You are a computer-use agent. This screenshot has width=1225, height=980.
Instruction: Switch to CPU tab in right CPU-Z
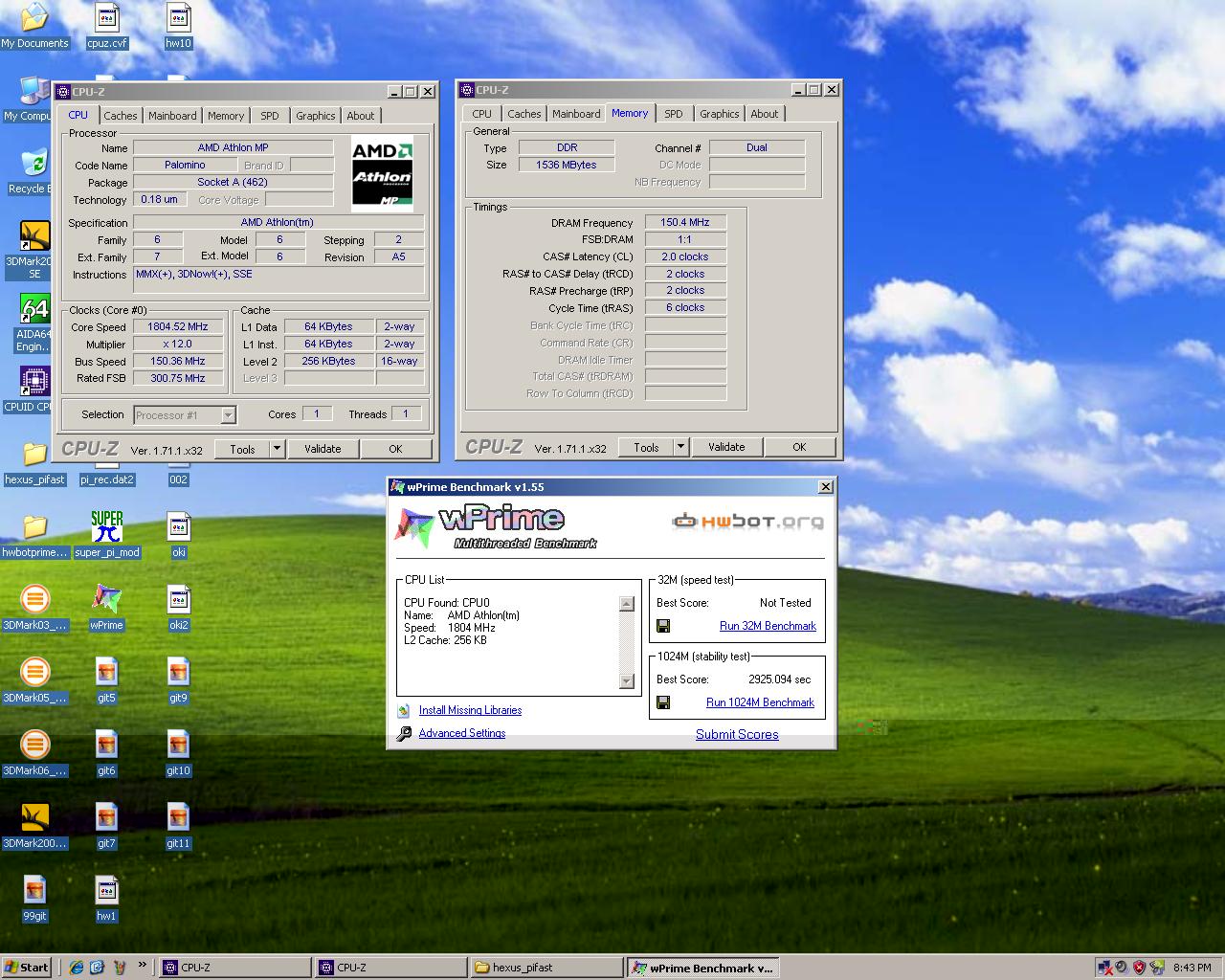(x=481, y=114)
